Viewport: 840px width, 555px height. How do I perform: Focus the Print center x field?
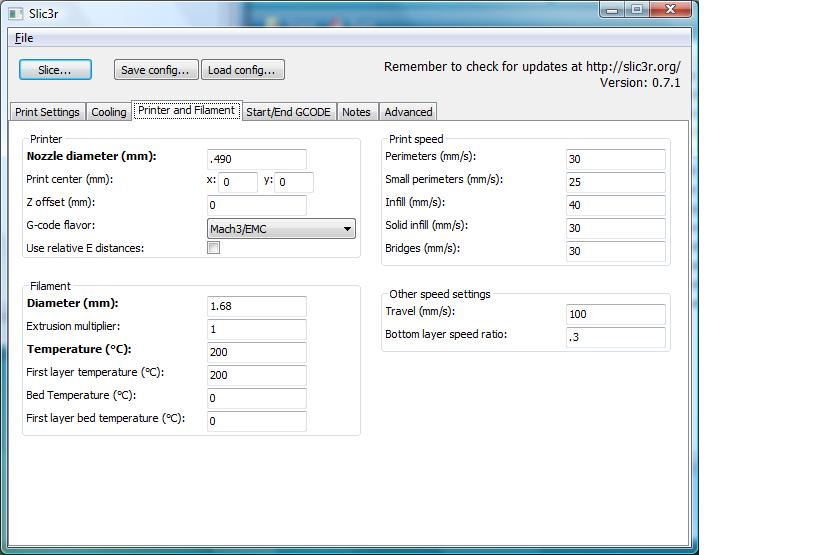(238, 183)
